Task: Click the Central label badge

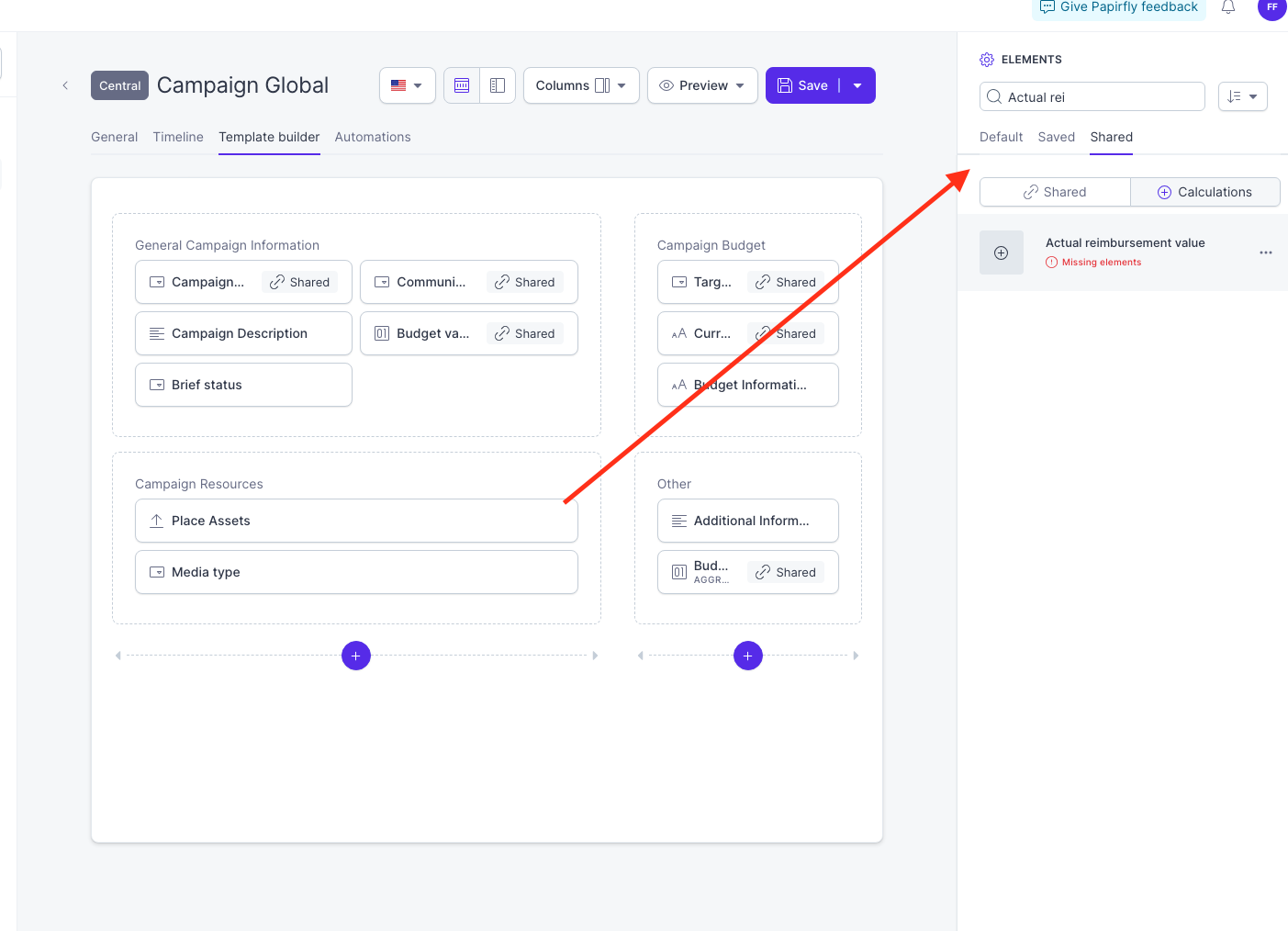Action: [120, 85]
